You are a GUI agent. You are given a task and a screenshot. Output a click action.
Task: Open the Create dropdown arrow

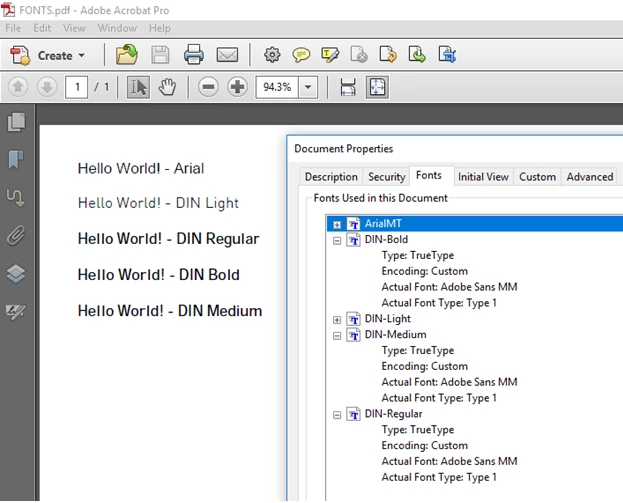pyautogui.click(x=81, y=55)
